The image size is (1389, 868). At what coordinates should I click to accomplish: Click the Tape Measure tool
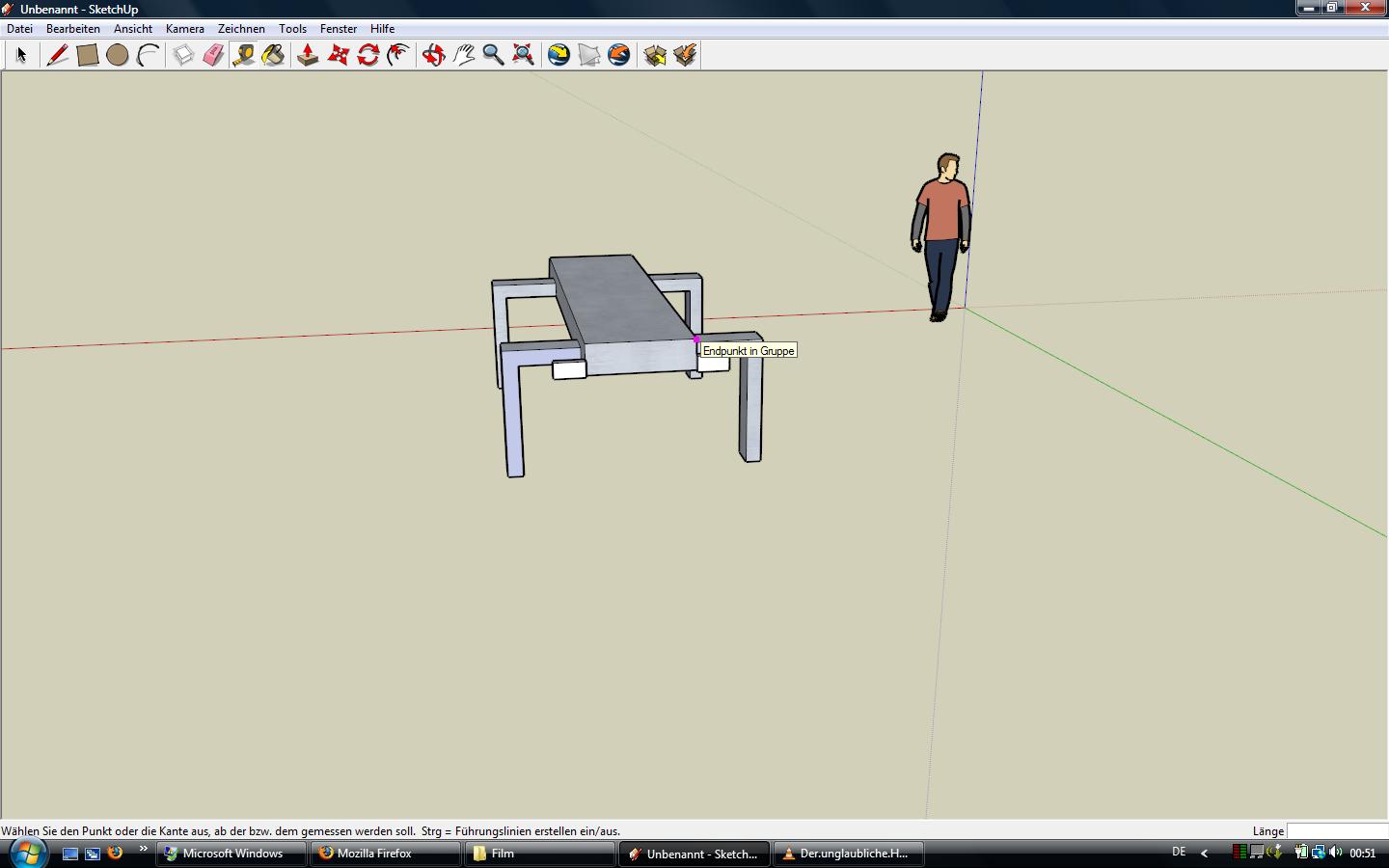coord(243,55)
